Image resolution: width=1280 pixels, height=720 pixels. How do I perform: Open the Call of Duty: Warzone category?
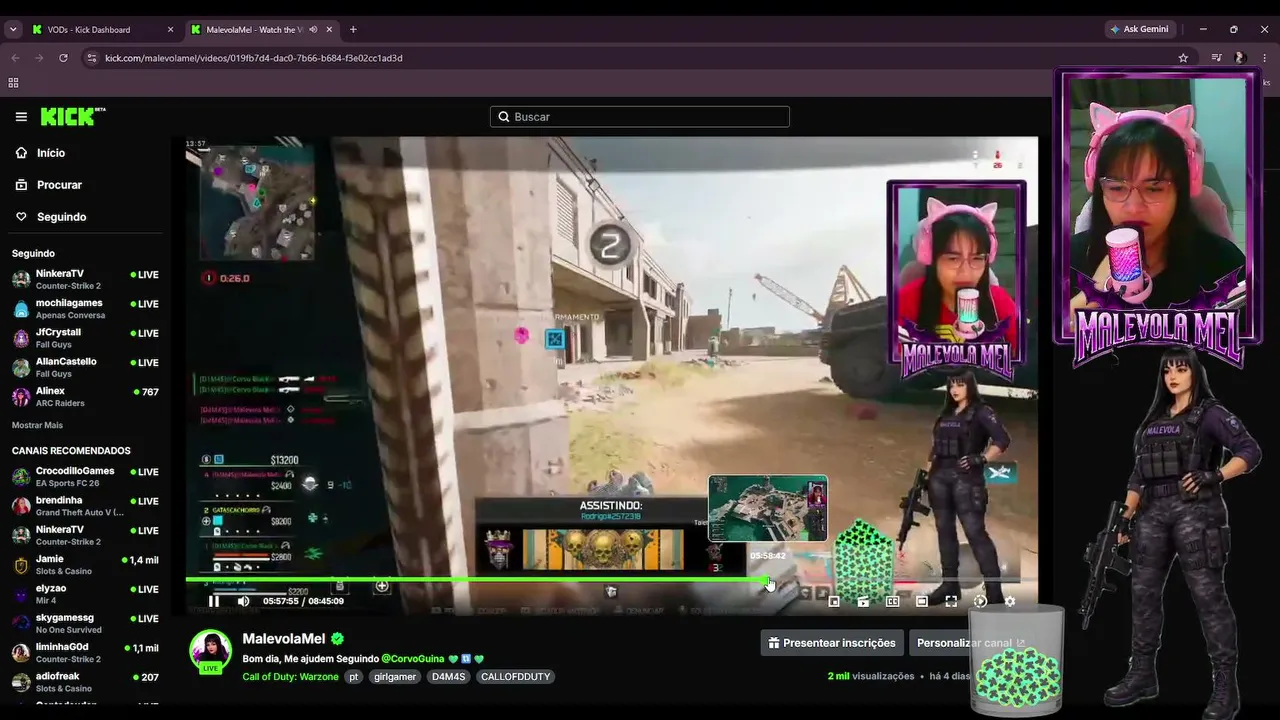point(290,677)
